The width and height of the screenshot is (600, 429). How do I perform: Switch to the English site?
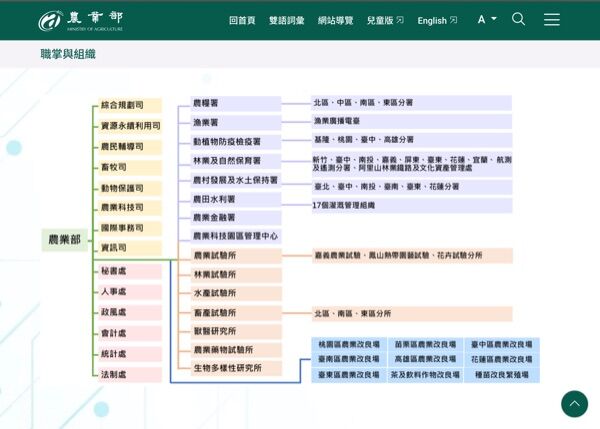click(x=437, y=20)
